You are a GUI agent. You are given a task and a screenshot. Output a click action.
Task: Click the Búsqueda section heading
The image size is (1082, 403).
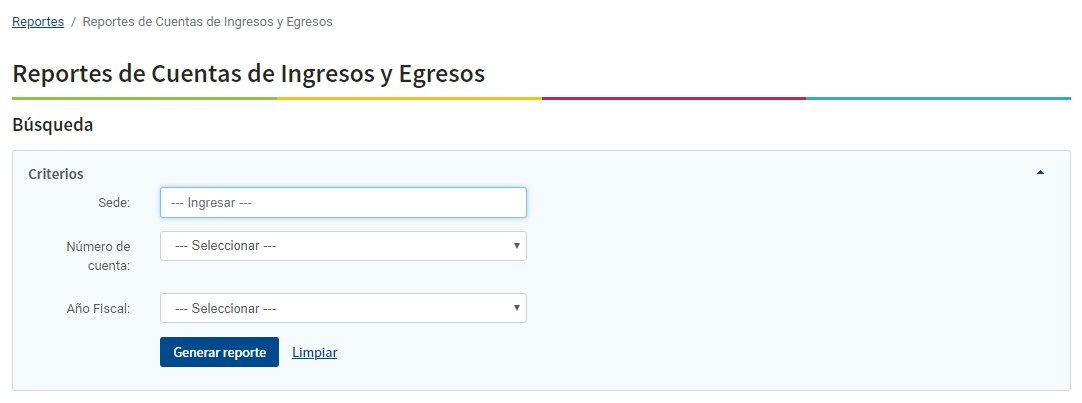(x=52, y=125)
